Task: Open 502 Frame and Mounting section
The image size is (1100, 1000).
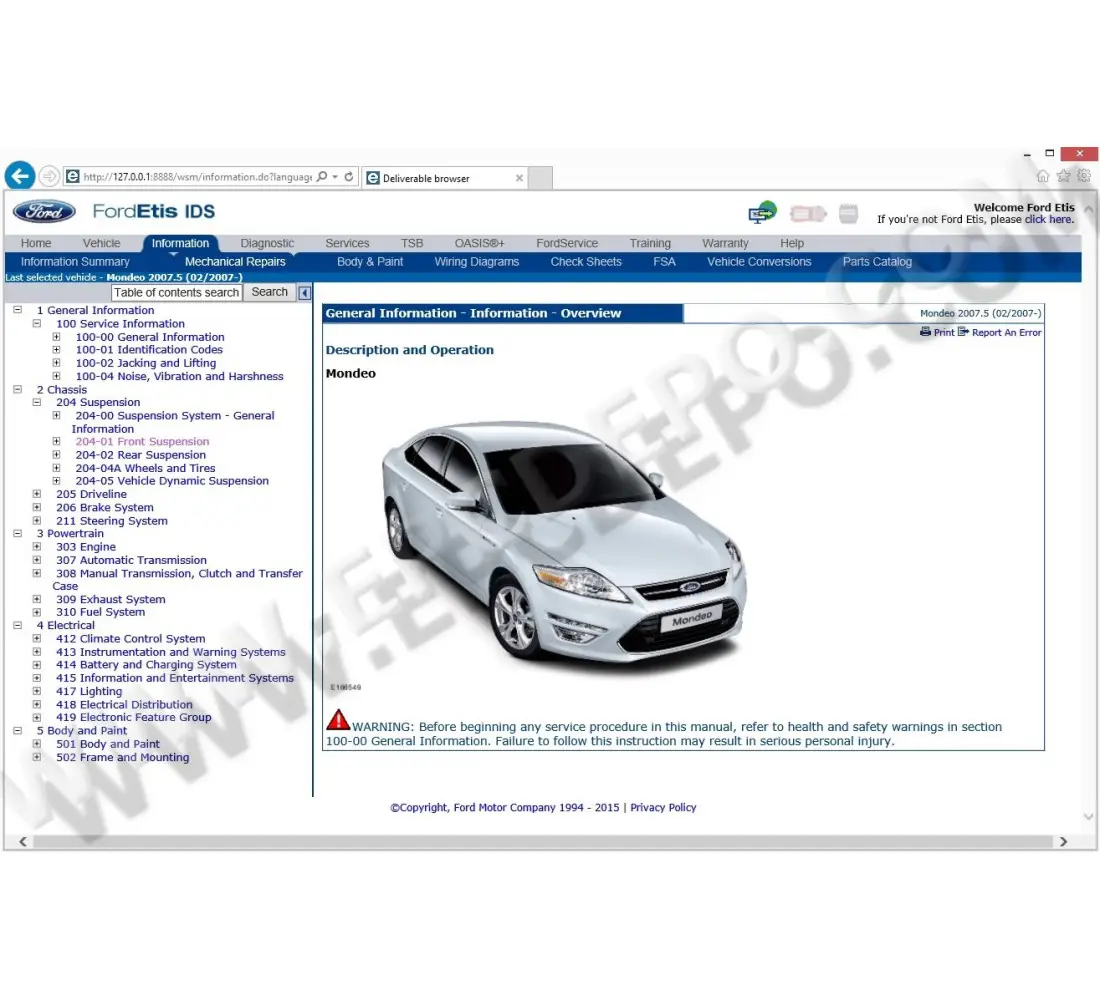Action: coord(122,757)
